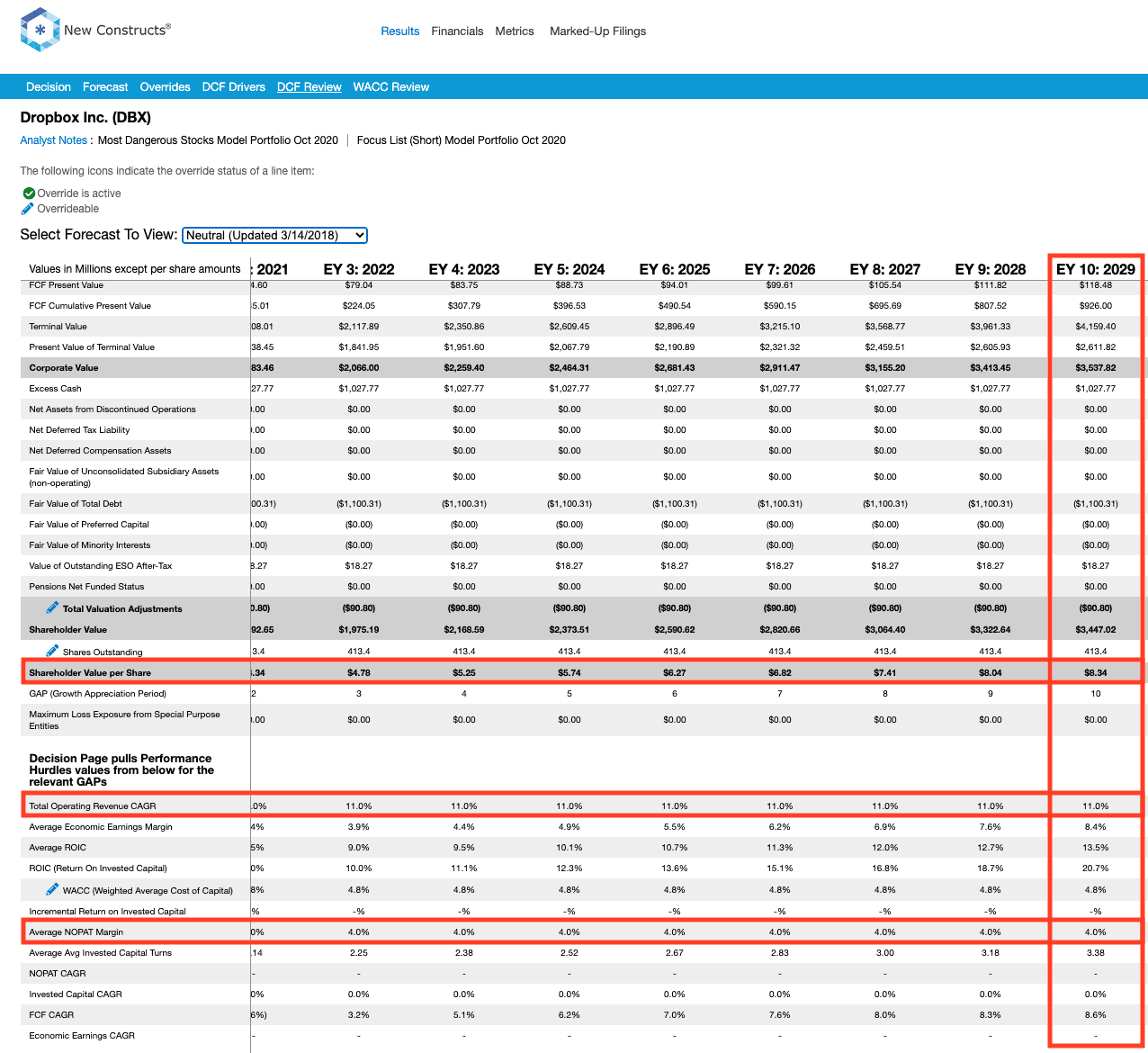The width and height of the screenshot is (1148, 1053).
Task: Click the FCF CAGR row label
Action: click(x=51, y=1014)
